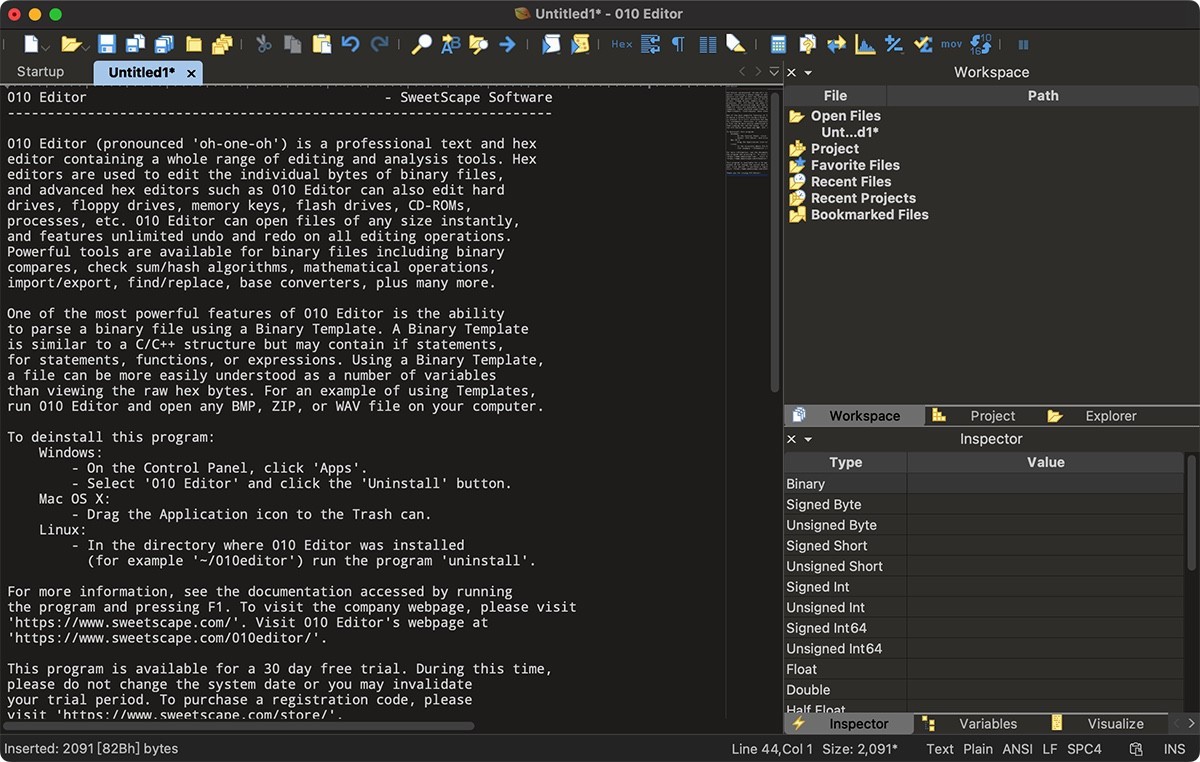Open dropdown arrow next to Open file
Viewport: 1200px width, 762px height.
(x=85, y=47)
